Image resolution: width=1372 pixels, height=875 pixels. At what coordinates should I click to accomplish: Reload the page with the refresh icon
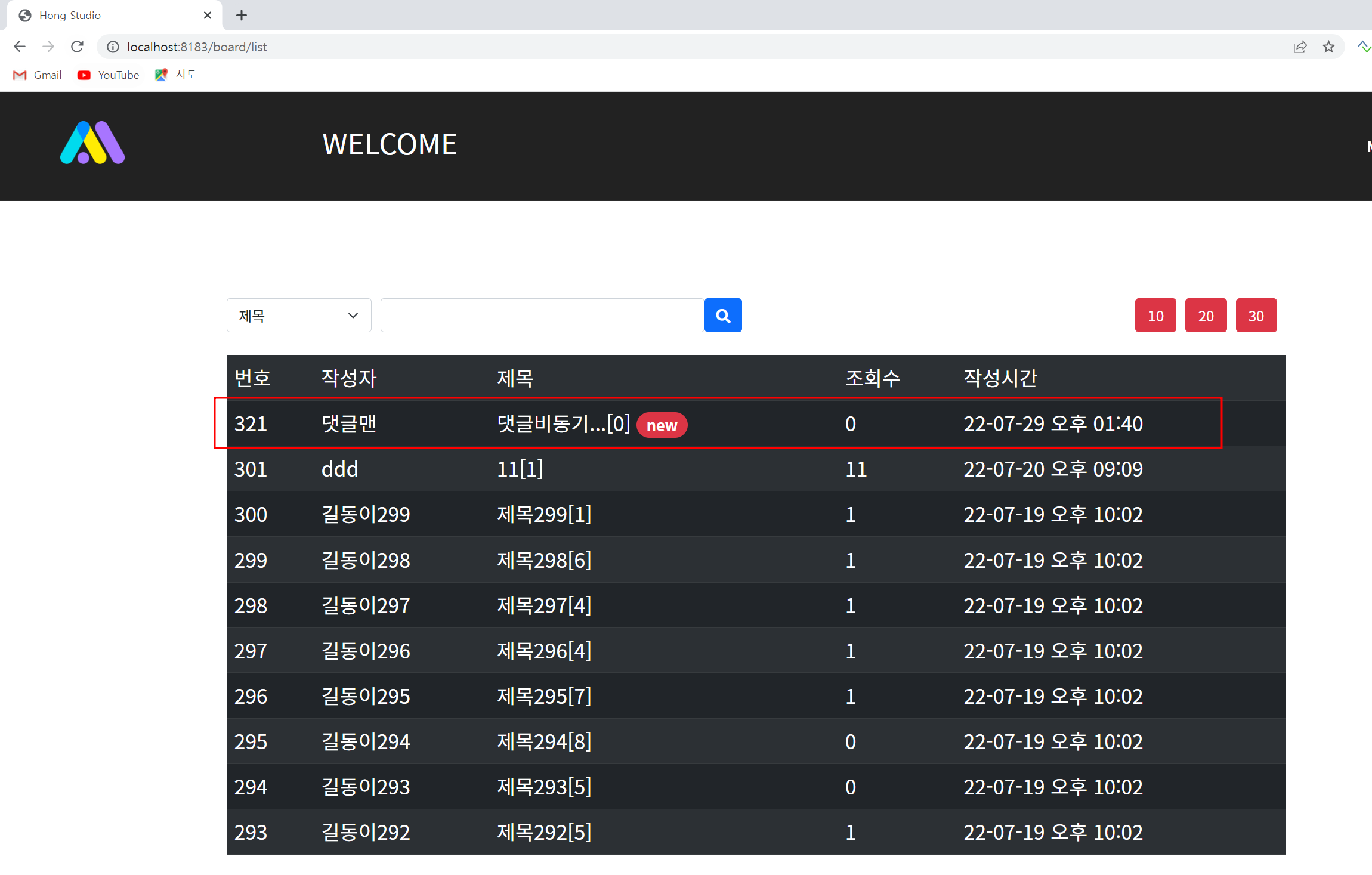click(x=77, y=47)
